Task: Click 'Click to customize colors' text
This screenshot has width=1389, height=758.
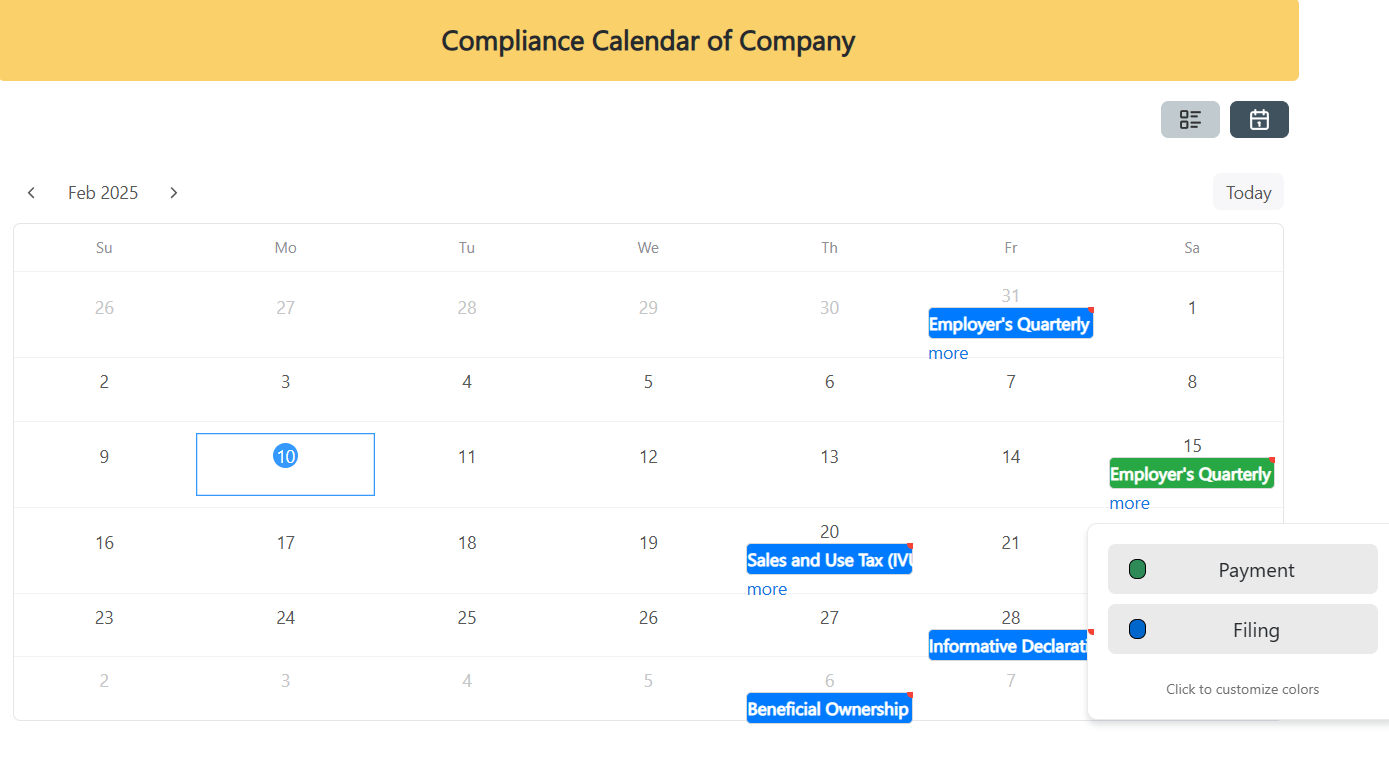Action: pos(1242,689)
